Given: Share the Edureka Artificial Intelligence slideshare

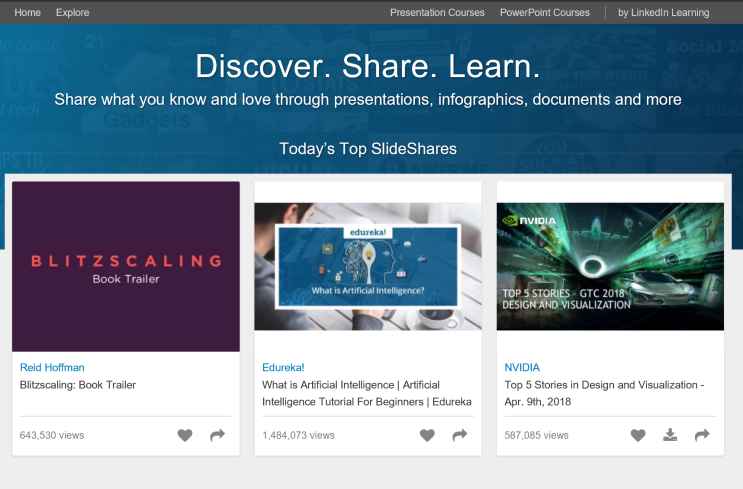Looking at the screenshot, I should point(460,435).
